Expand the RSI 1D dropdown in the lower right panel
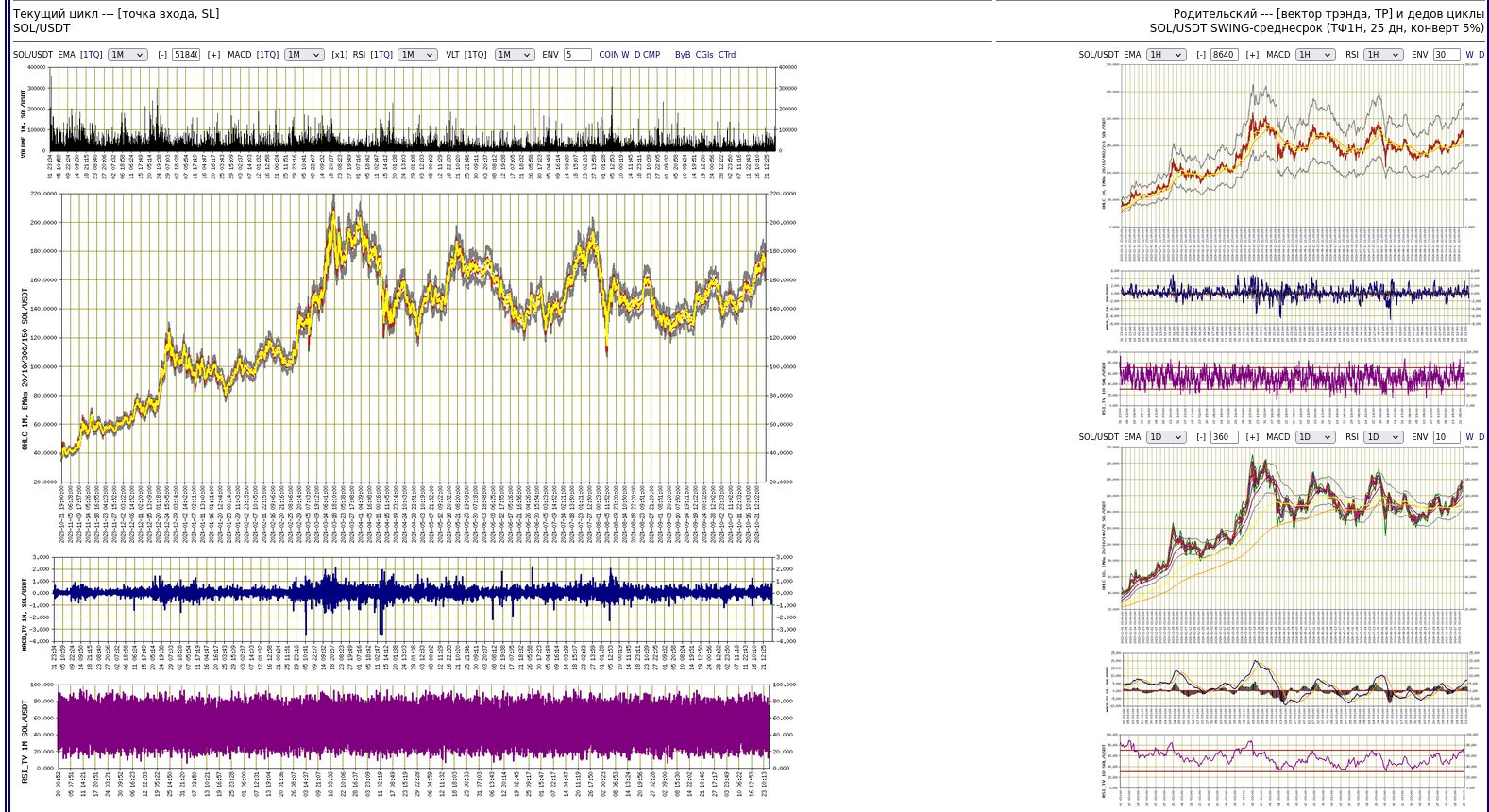The image size is (1489, 812). 1384,437
